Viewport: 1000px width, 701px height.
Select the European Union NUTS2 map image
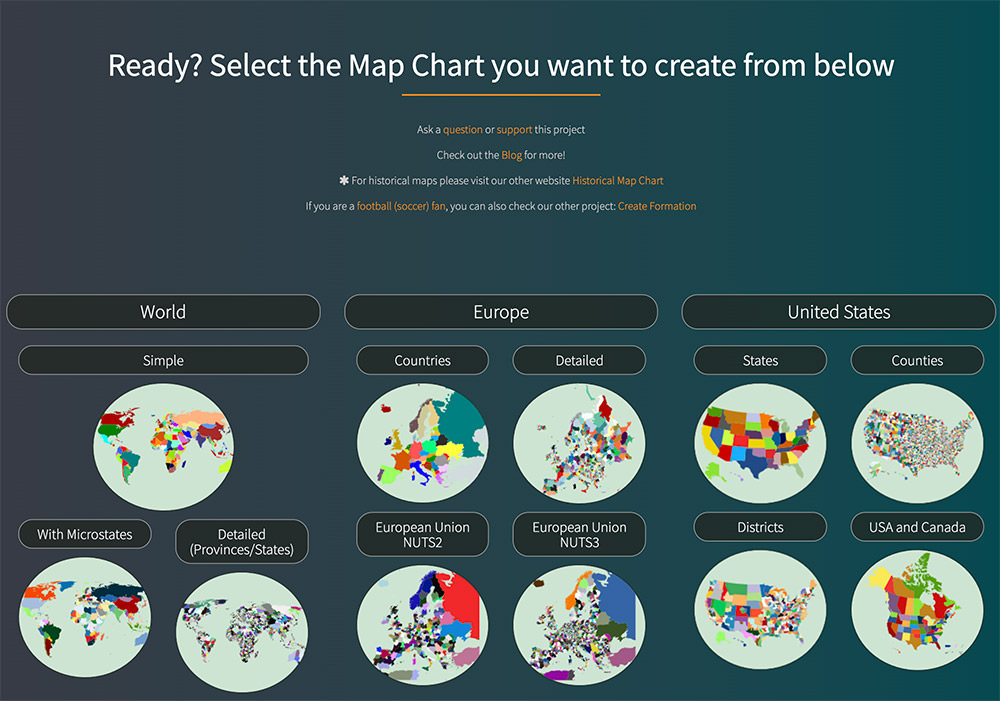(x=423, y=625)
